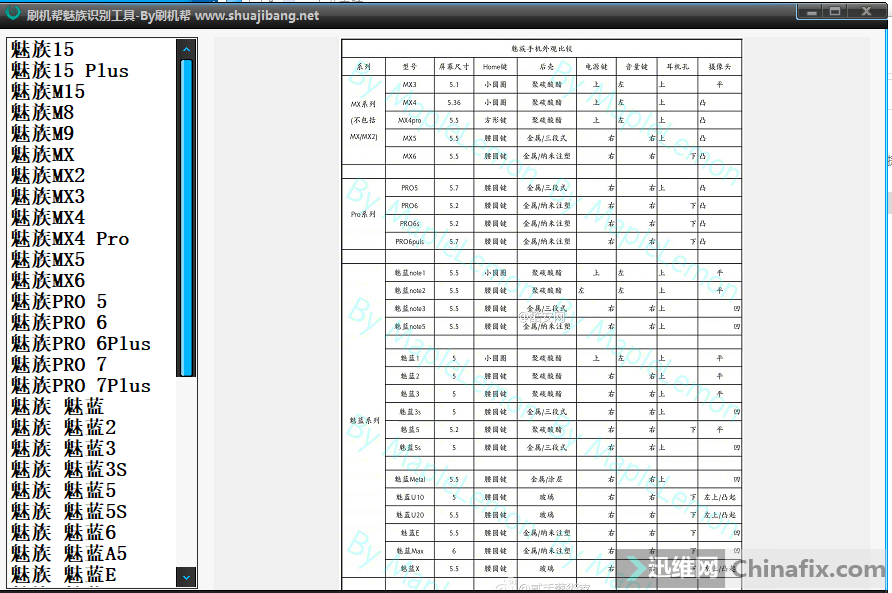Choose the 魅族 魅蓝5 entry
The image size is (892, 593).
pyautogui.click(x=63, y=491)
